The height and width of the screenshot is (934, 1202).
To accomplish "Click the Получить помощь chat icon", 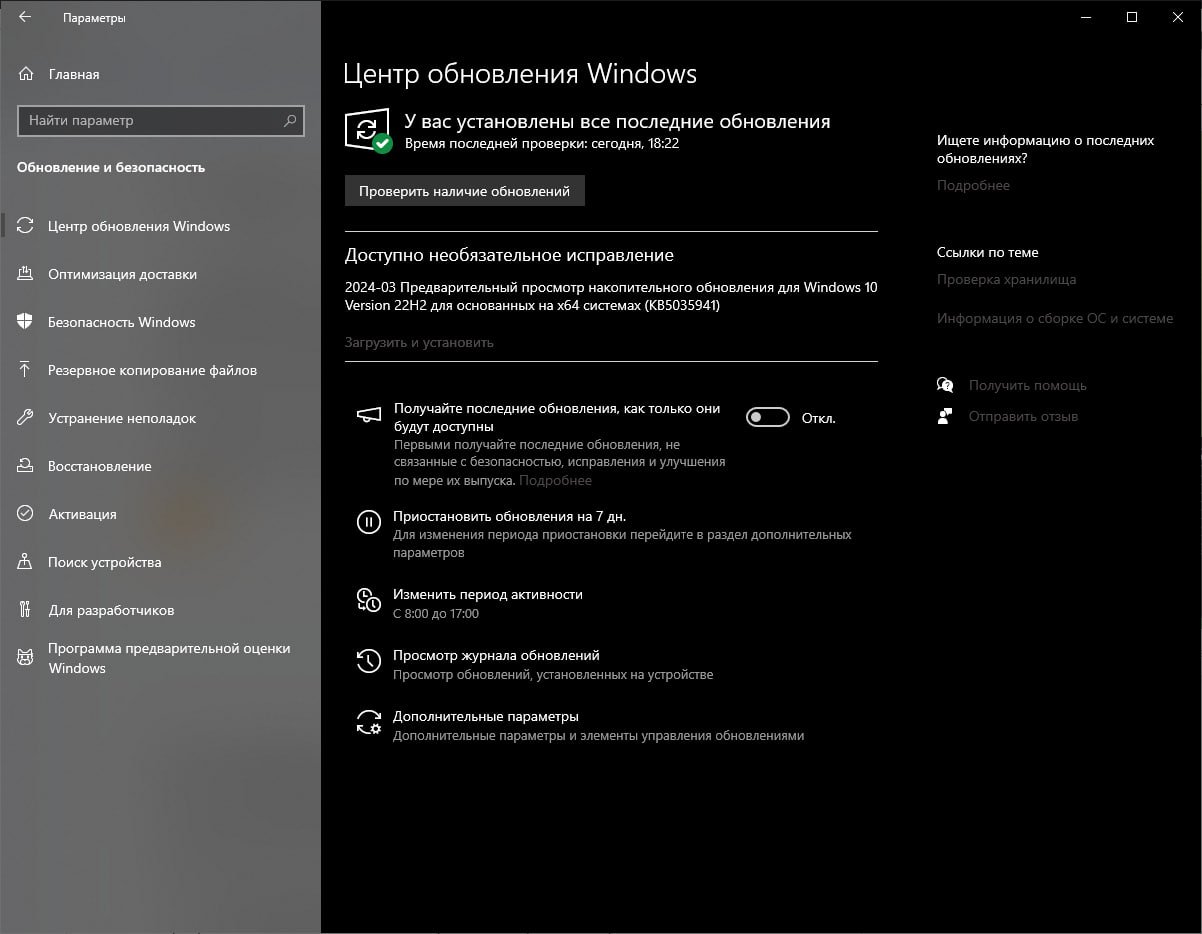I will click(x=945, y=385).
